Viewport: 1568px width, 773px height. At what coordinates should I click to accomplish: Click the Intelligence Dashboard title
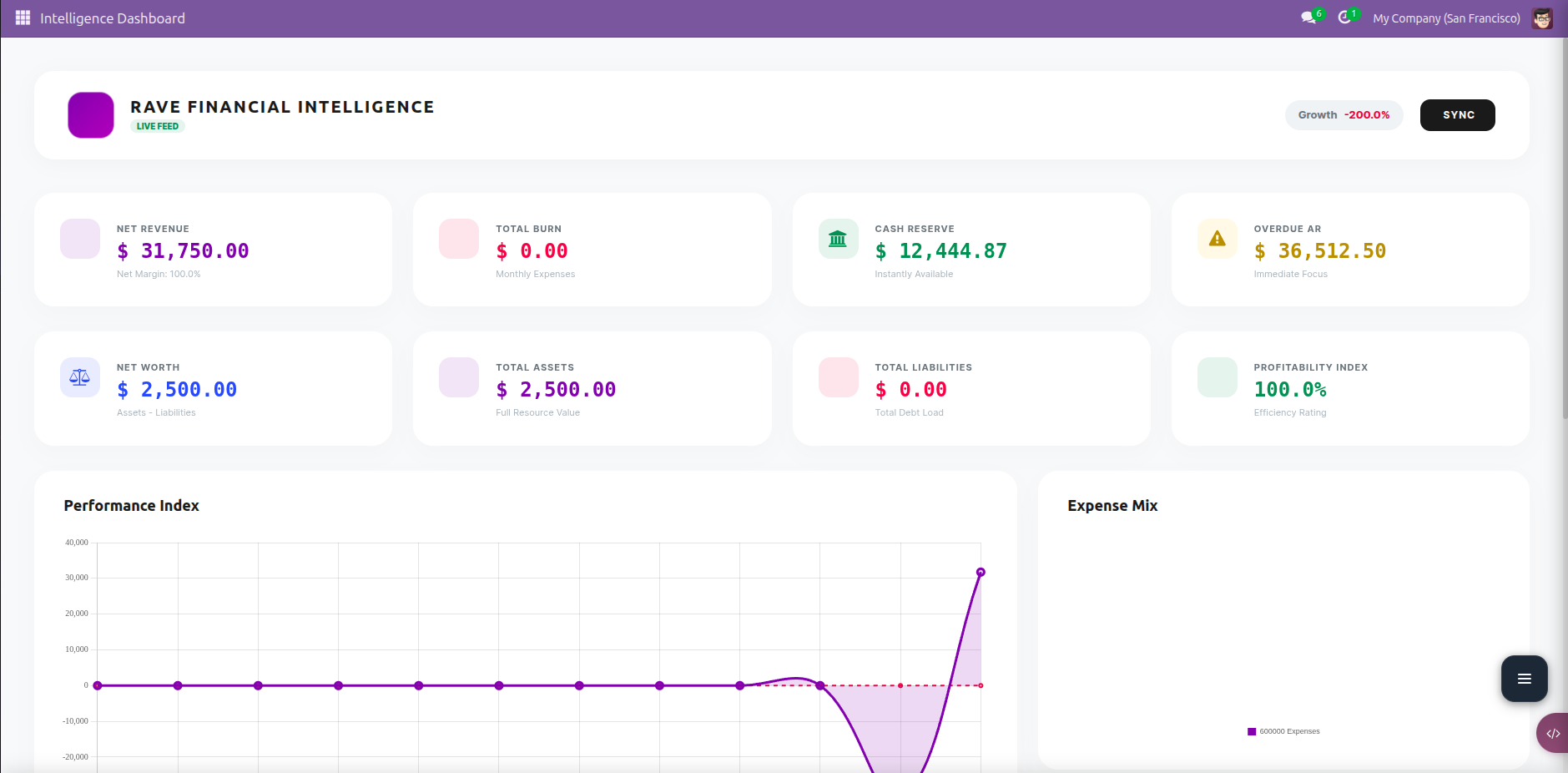(113, 18)
